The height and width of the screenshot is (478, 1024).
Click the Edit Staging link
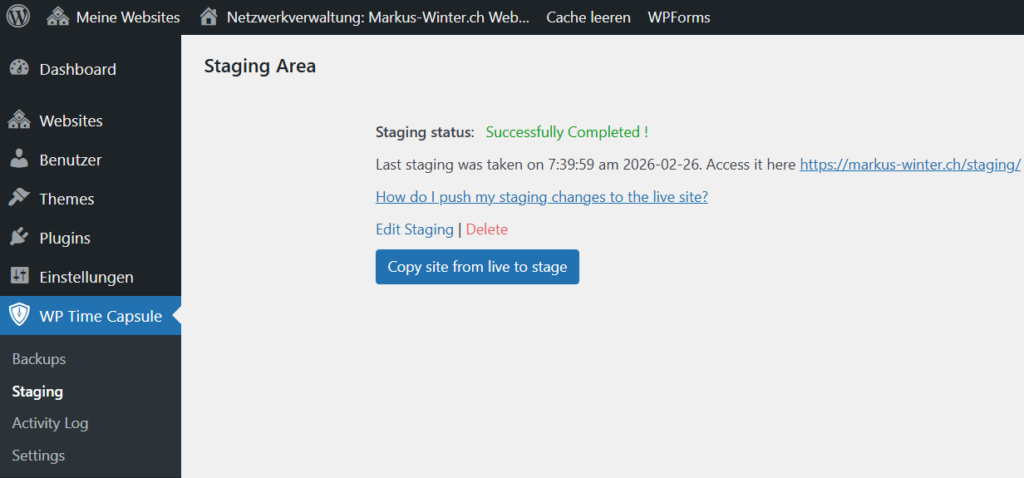pos(414,230)
